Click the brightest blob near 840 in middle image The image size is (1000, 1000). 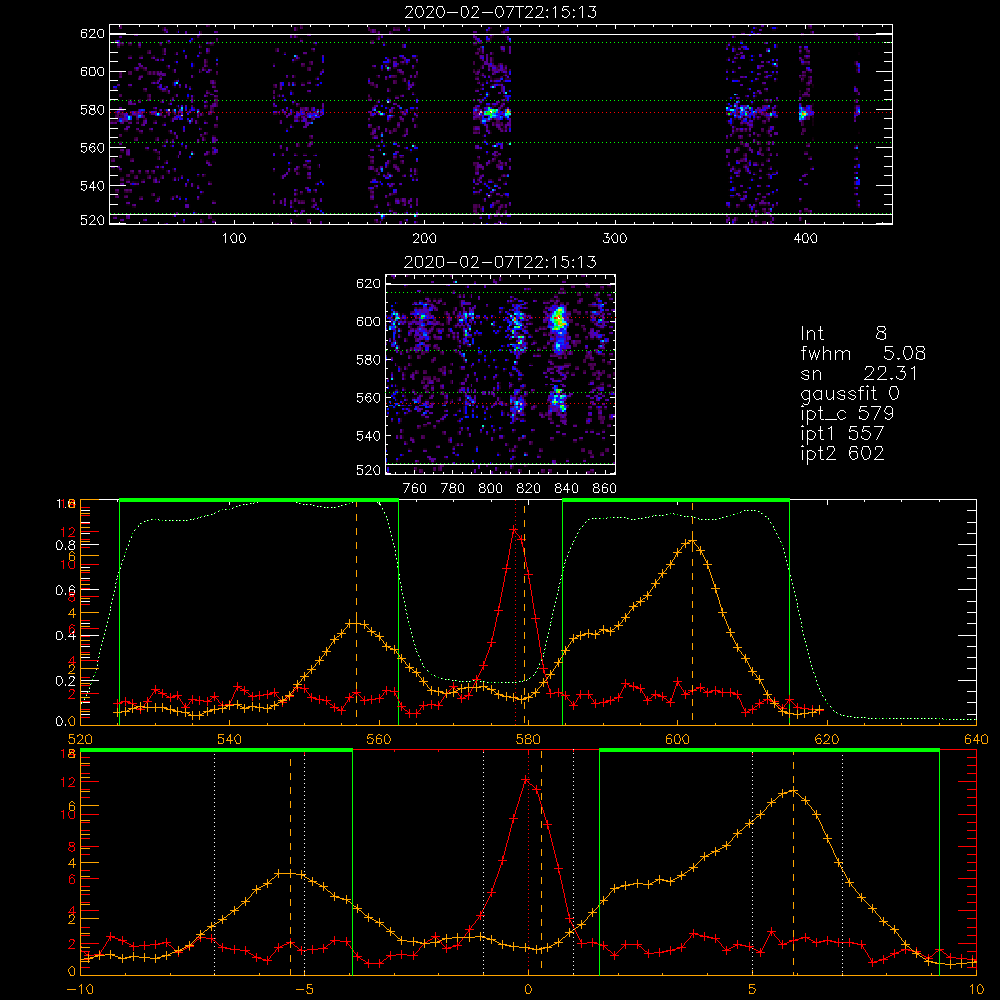pyautogui.click(x=559, y=319)
